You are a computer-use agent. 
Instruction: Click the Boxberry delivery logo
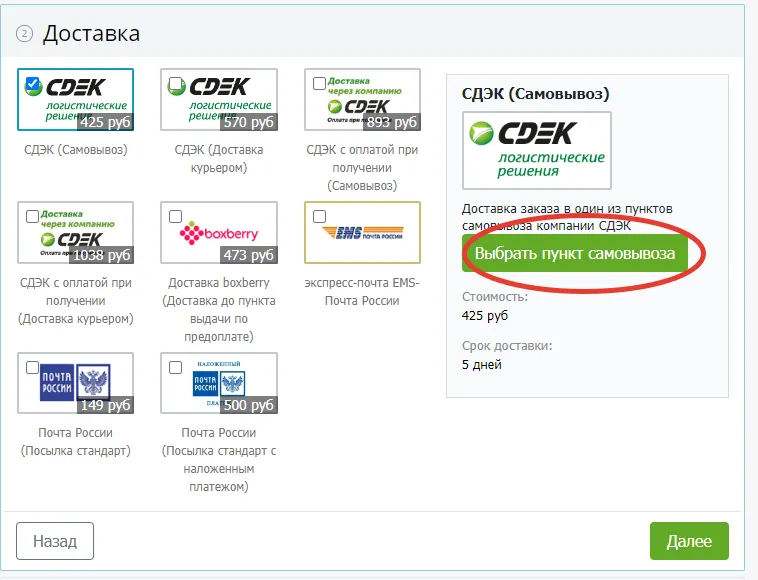(x=218, y=233)
